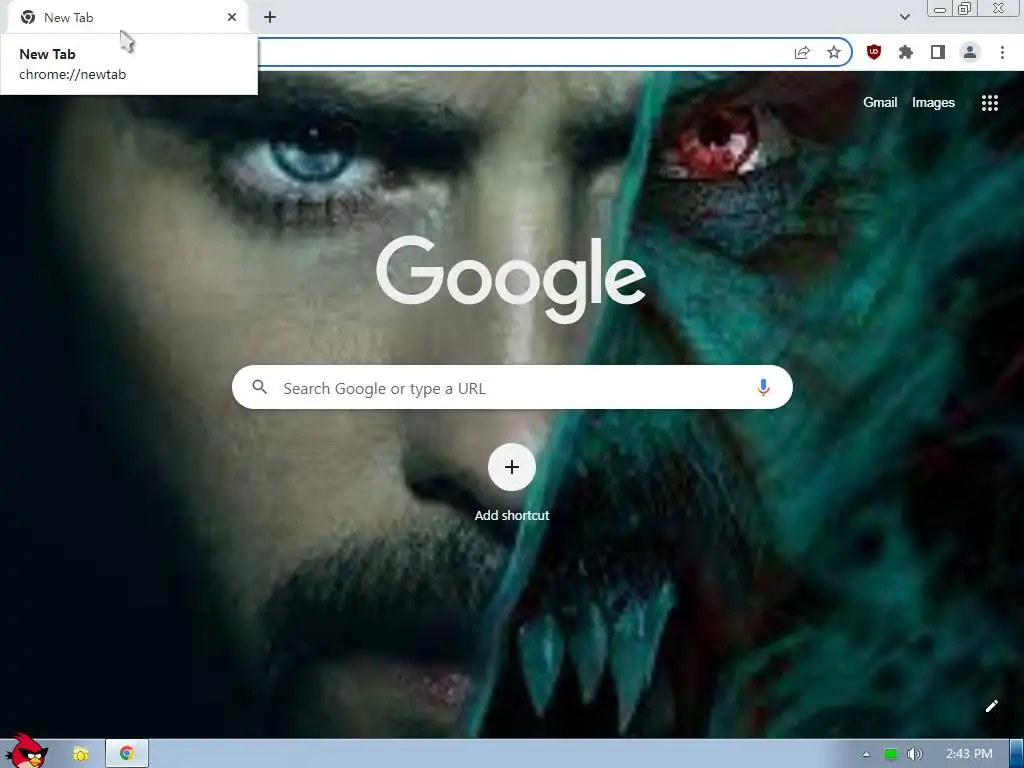
Task: Open the Extensions puzzle menu
Action: point(906,52)
